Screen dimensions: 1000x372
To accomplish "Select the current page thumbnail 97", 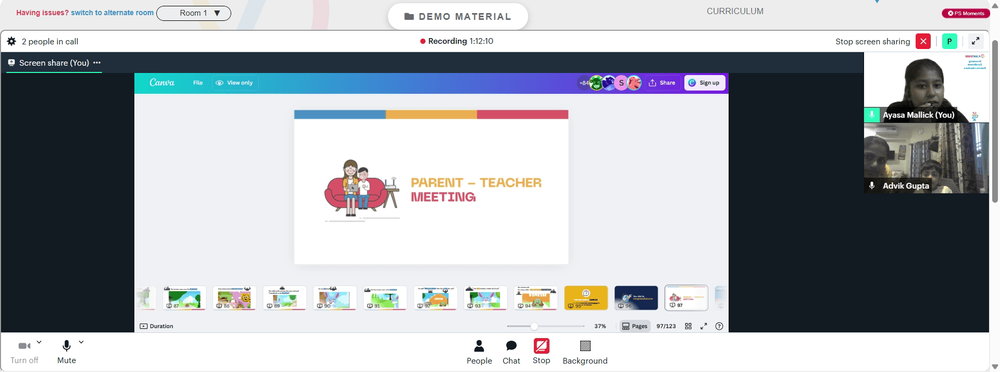I will pyautogui.click(x=686, y=298).
